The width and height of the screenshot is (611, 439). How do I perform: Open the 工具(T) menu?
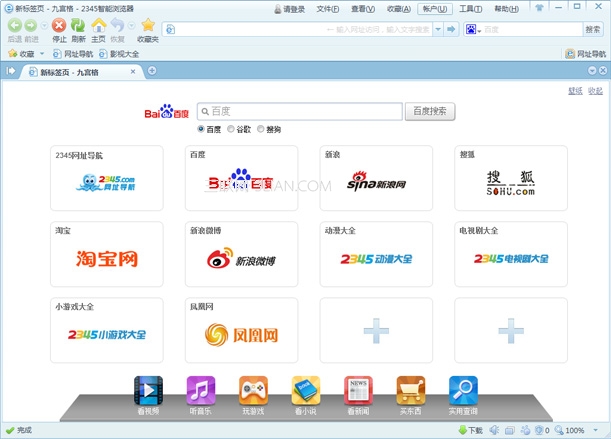pos(470,9)
